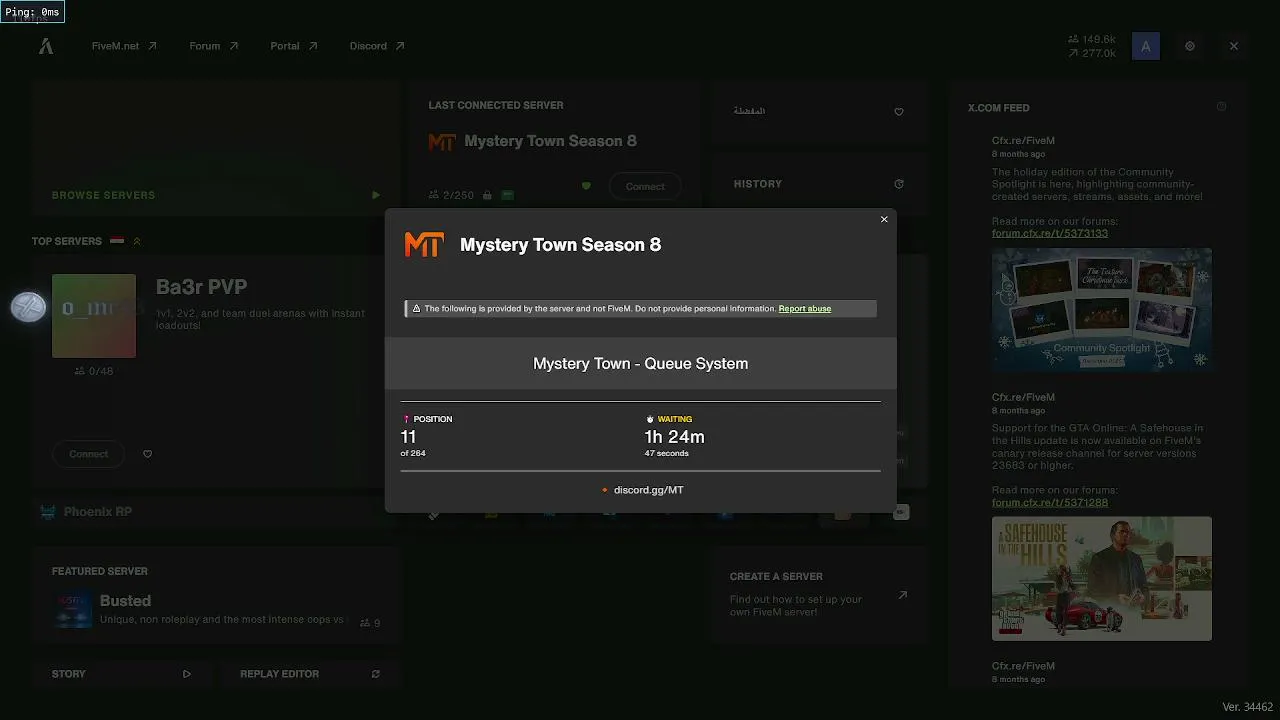Click the country flag next to Top Servers
This screenshot has height=720, width=1280.
(x=117, y=241)
